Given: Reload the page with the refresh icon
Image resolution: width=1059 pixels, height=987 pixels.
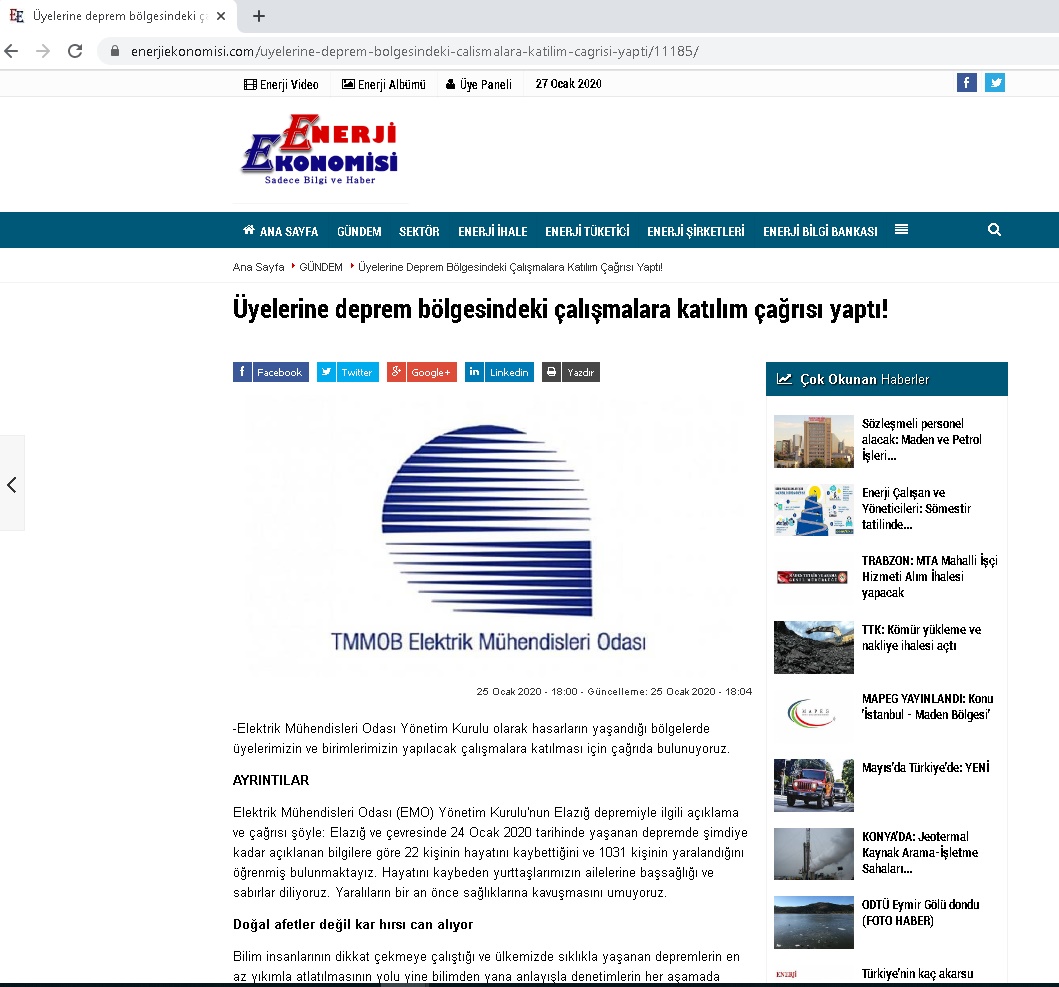Looking at the screenshot, I should point(75,51).
